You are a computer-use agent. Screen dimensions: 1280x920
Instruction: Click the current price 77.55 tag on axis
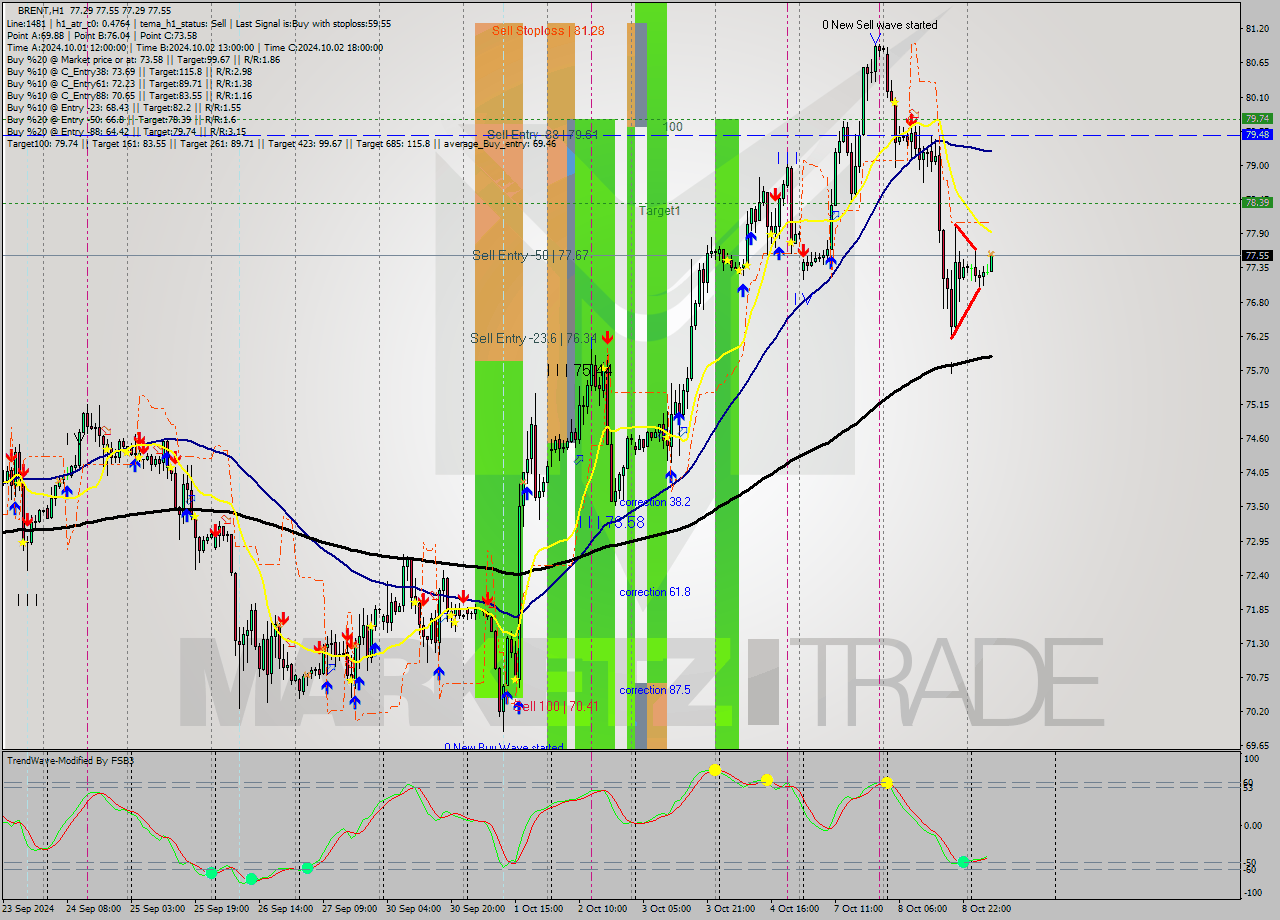pyautogui.click(x=1257, y=255)
